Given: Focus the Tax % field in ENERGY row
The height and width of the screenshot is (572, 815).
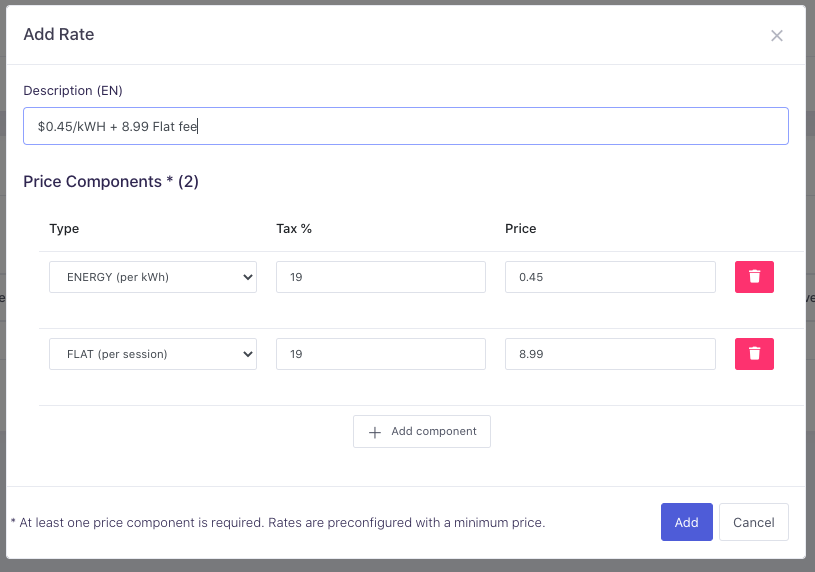Looking at the screenshot, I should coord(380,277).
